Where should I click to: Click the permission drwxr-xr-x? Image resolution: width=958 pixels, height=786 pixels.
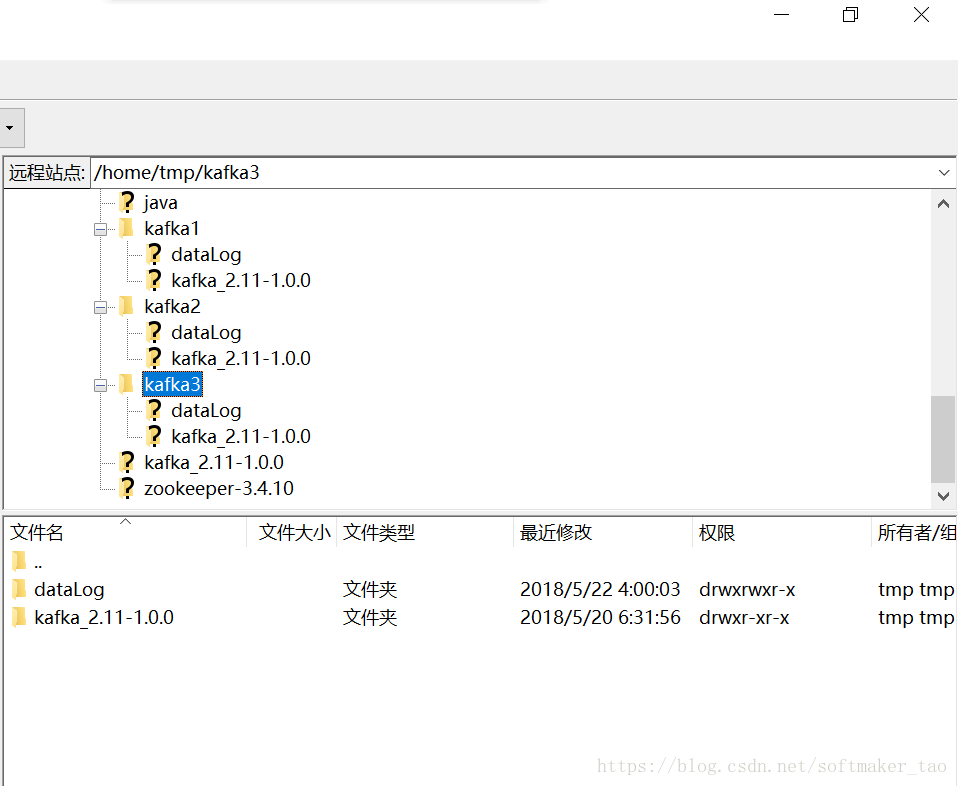coord(744,618)
